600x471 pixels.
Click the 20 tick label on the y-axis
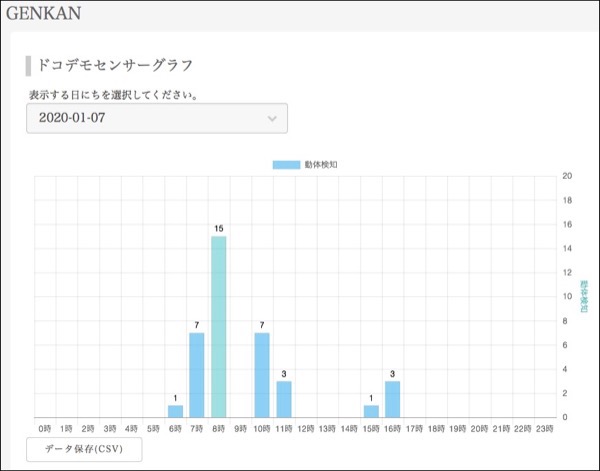coord(567,176)
